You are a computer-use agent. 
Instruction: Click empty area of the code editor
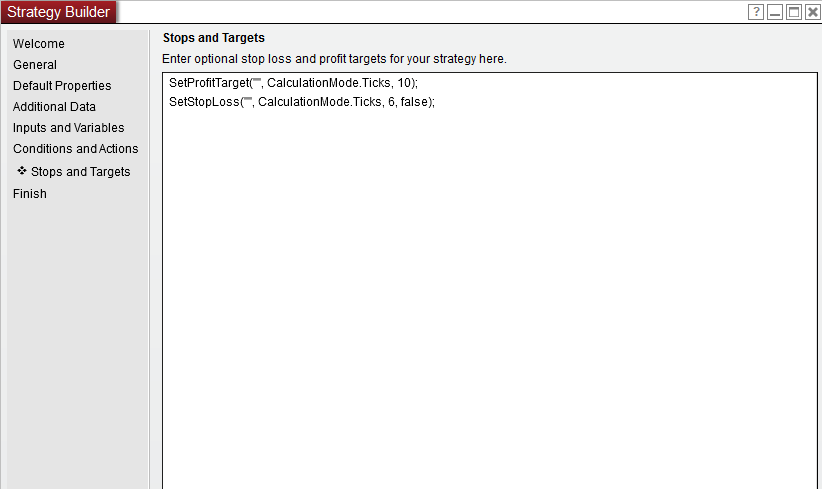tap(488, 300)
